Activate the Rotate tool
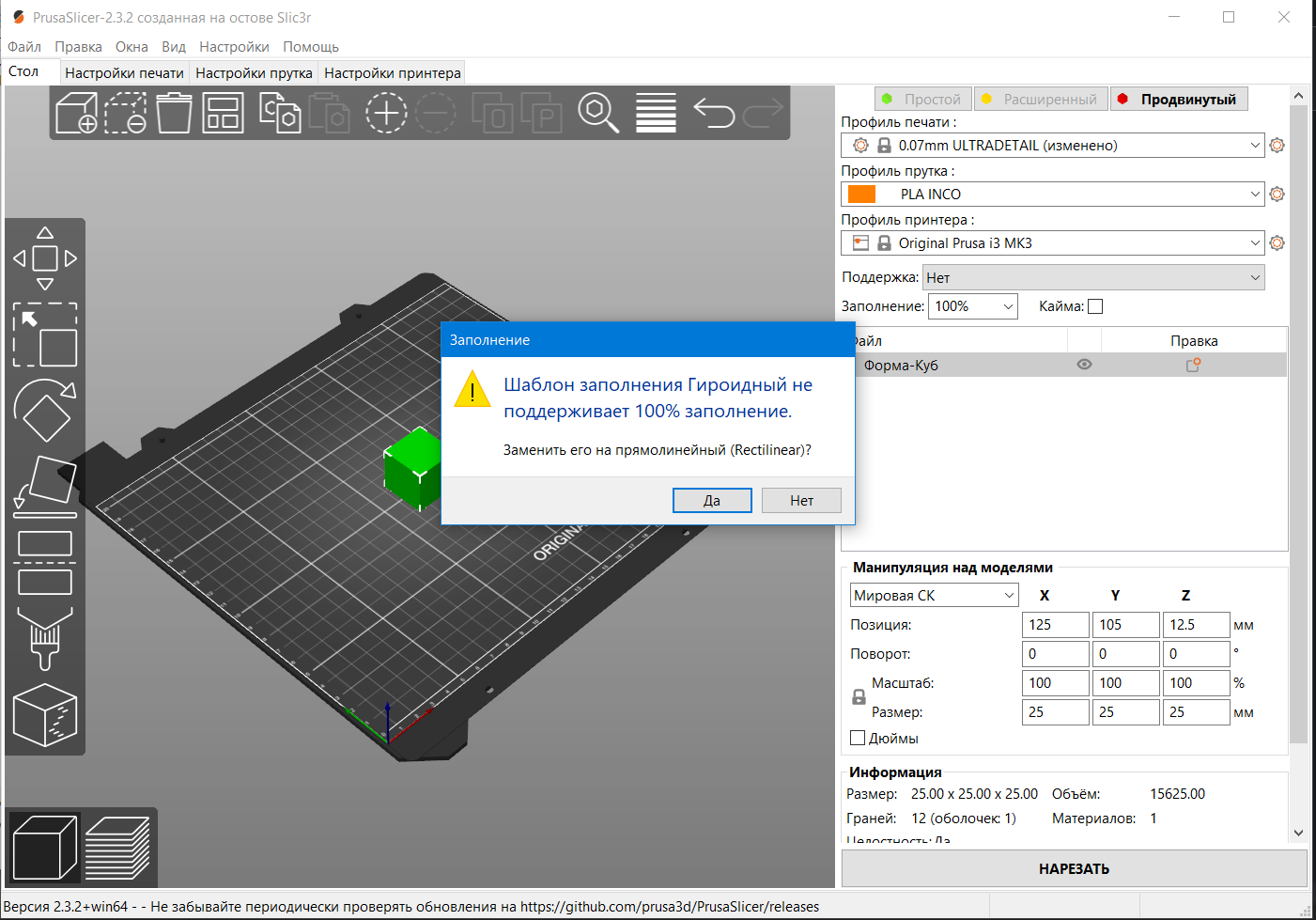 pyautogui.click(x=44, y=412)
